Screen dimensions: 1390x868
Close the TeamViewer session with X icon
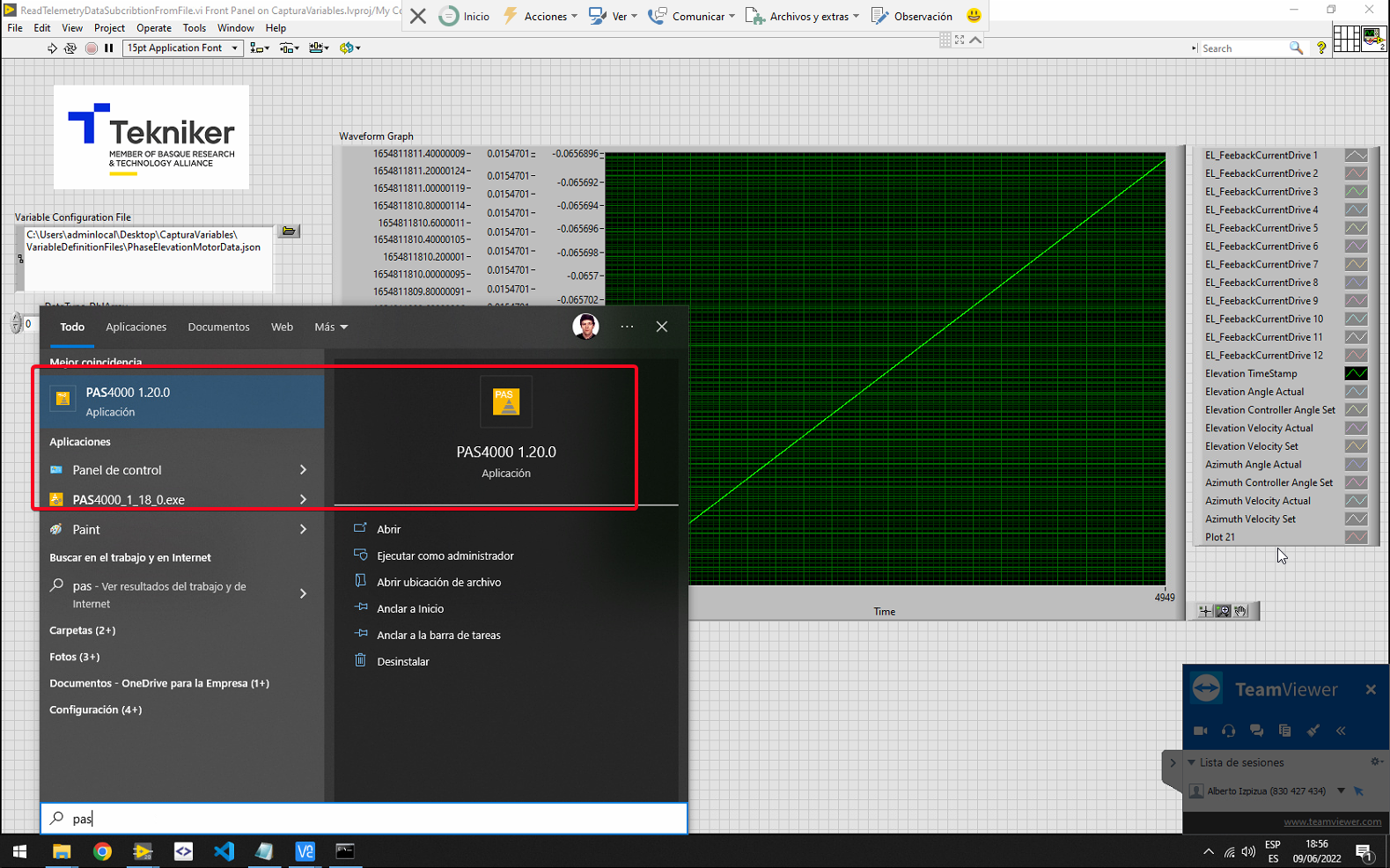(418, 16)
